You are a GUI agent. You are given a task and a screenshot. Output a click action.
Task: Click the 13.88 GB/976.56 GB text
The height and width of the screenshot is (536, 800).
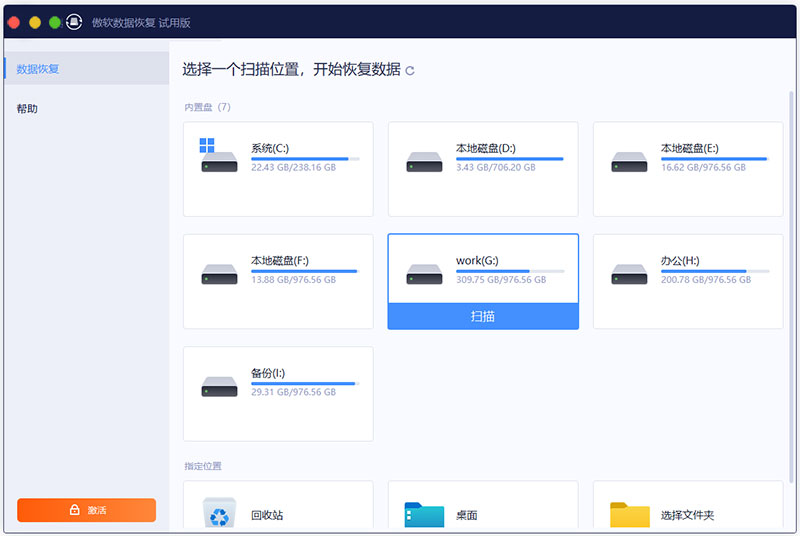tap(293, 279)
